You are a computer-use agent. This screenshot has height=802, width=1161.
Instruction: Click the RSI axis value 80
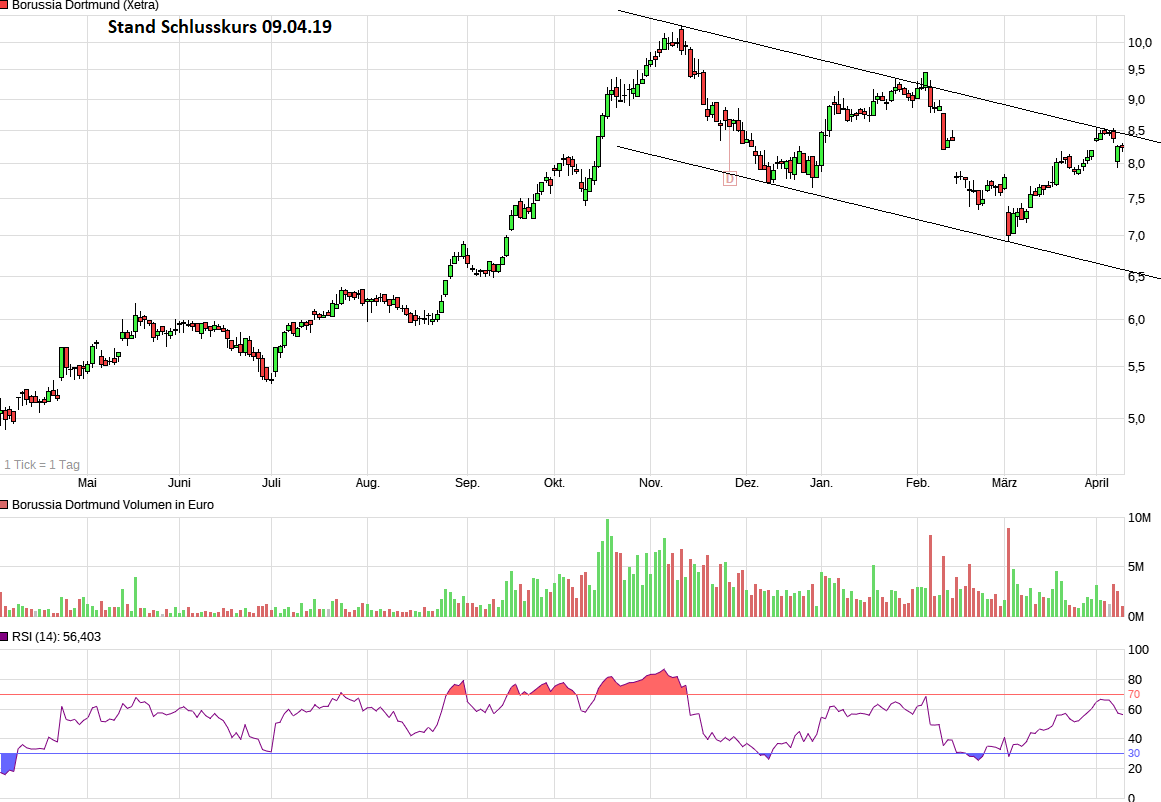coord(1134,680)
